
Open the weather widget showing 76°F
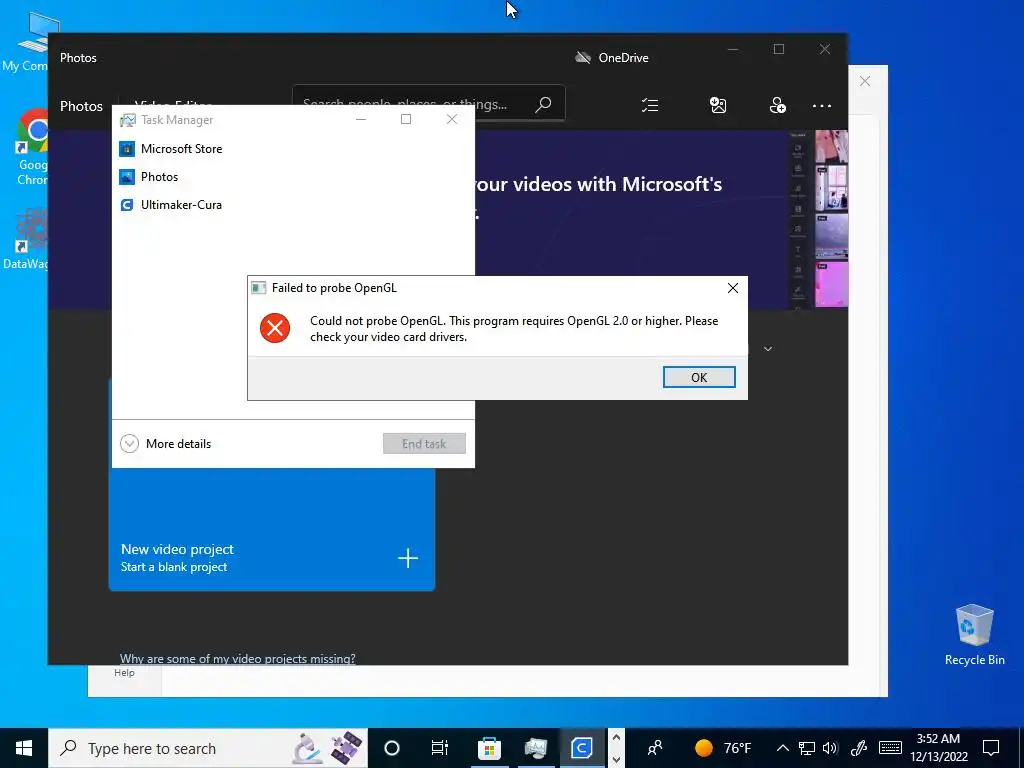tap(723, 748)
